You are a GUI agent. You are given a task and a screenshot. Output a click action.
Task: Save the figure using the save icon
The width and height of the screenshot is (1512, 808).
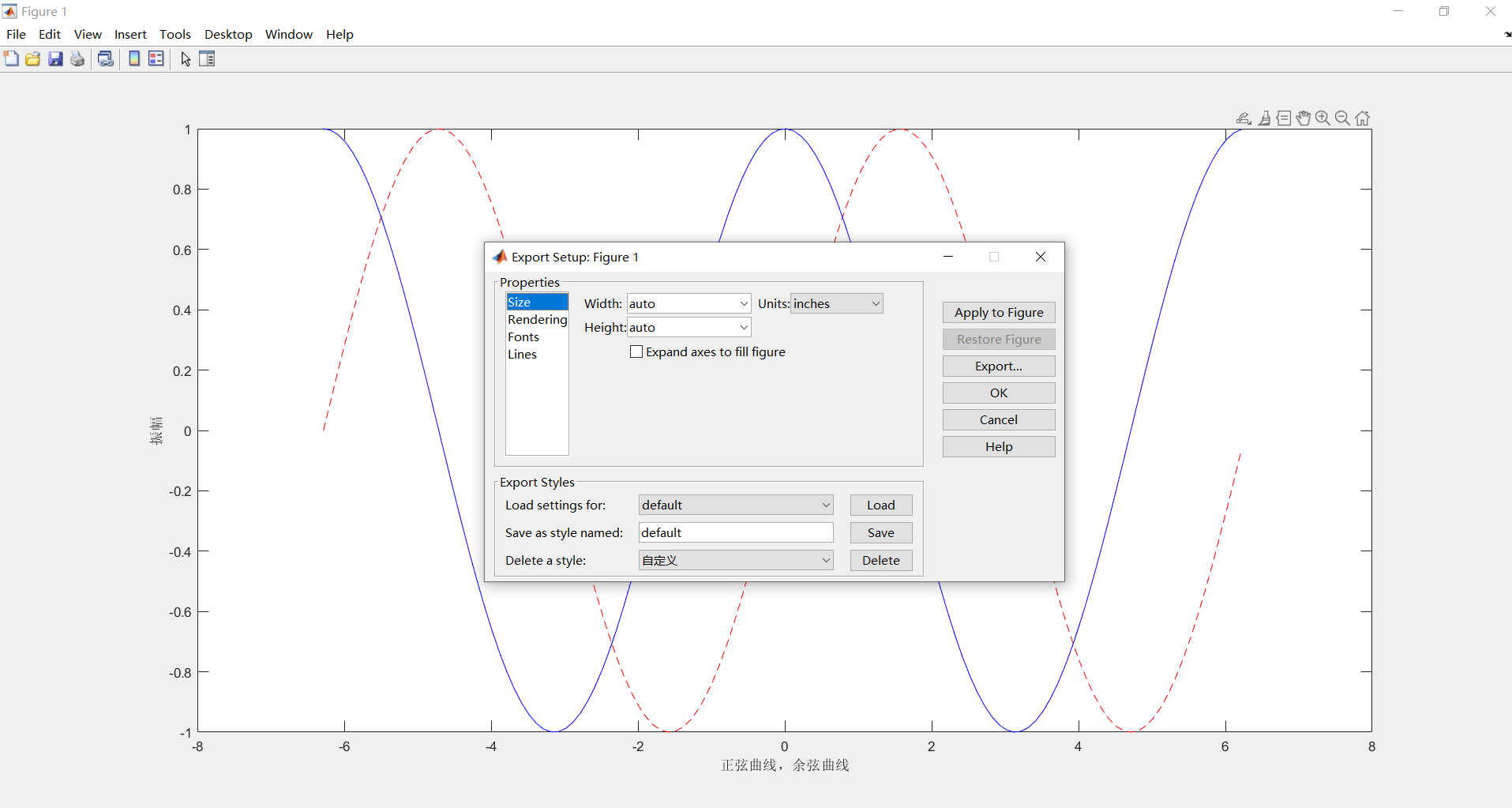tap(54, 58)
